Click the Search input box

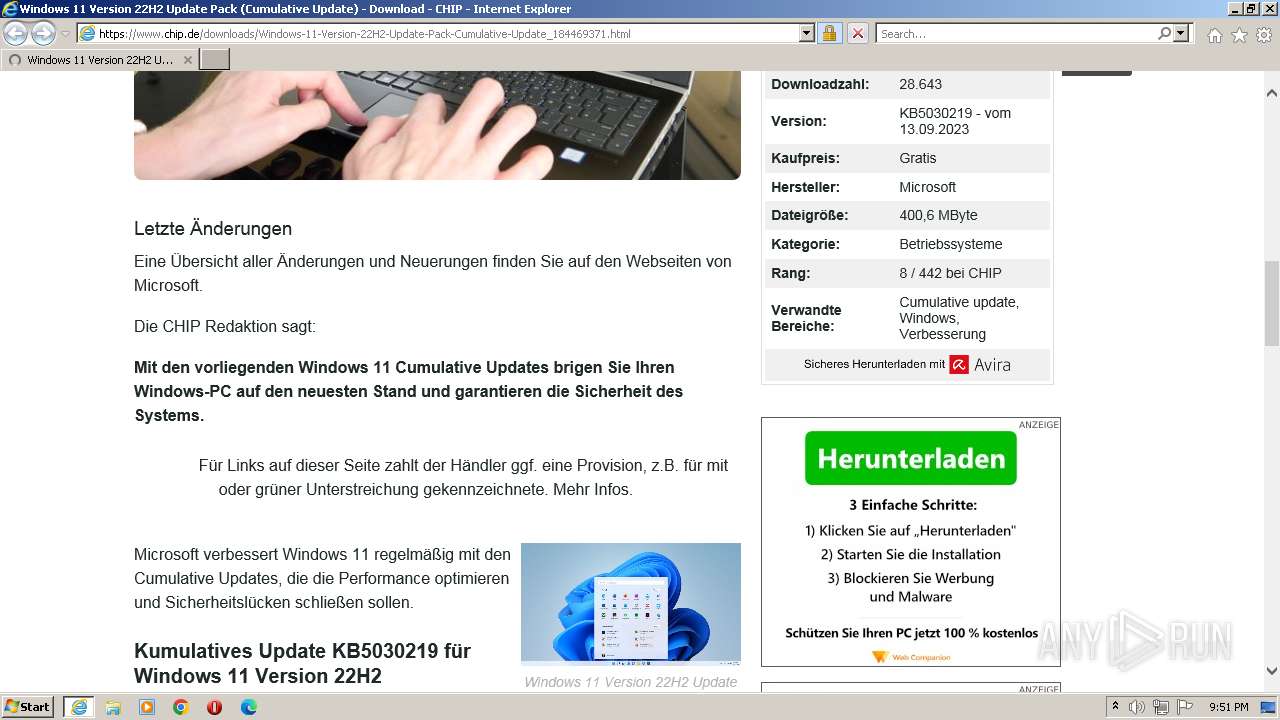click(1015, 34)
